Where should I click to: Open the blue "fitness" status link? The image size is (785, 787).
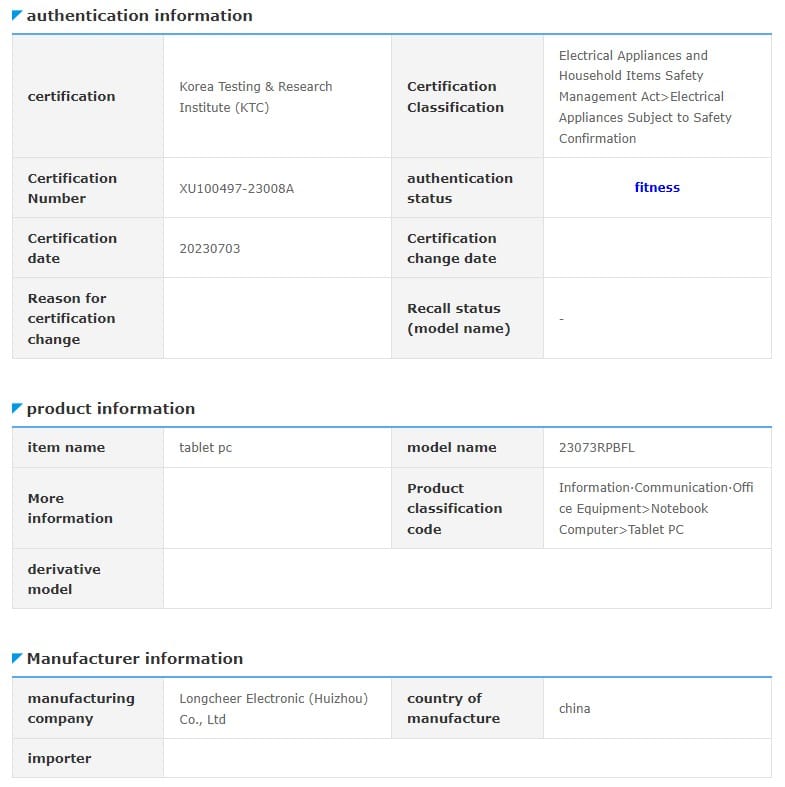657,187
